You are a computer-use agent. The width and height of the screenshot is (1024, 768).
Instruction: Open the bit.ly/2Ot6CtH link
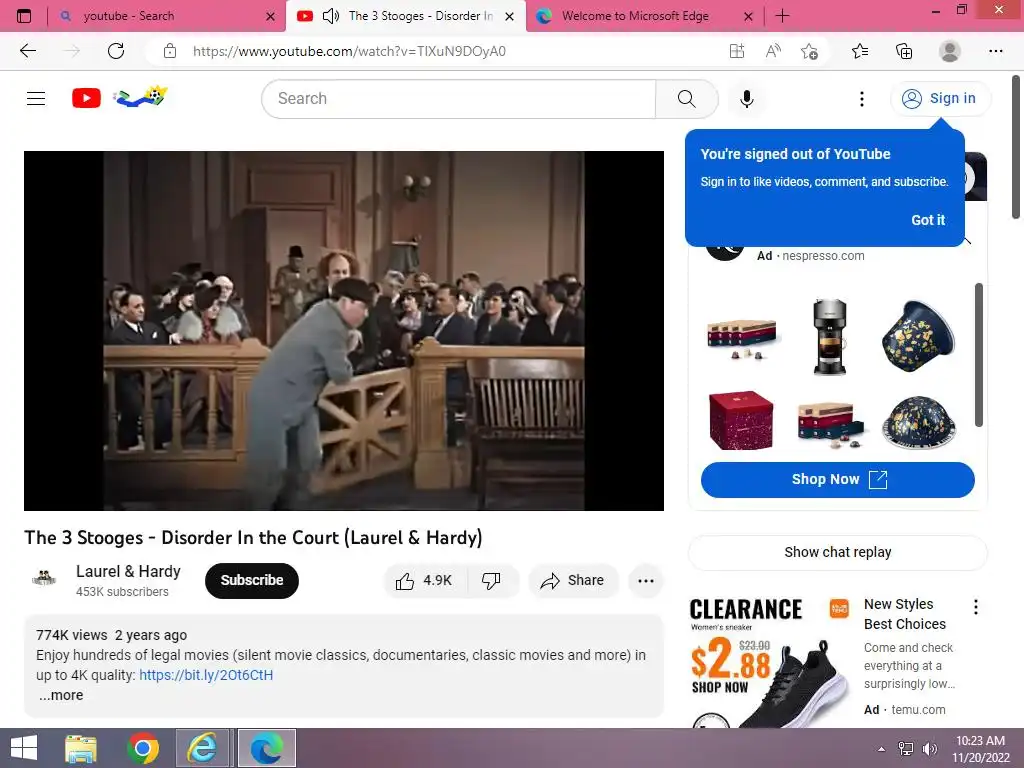(206, 675)
